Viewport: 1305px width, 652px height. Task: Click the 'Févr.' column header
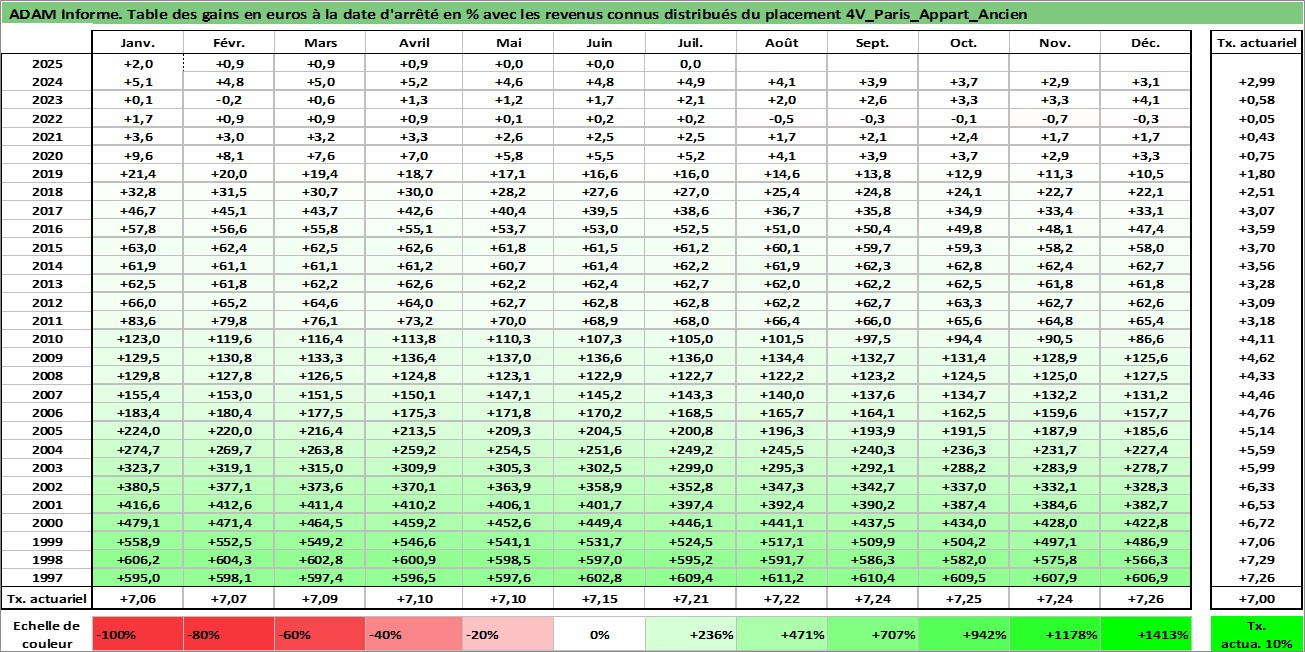click(x=229, y=43)
